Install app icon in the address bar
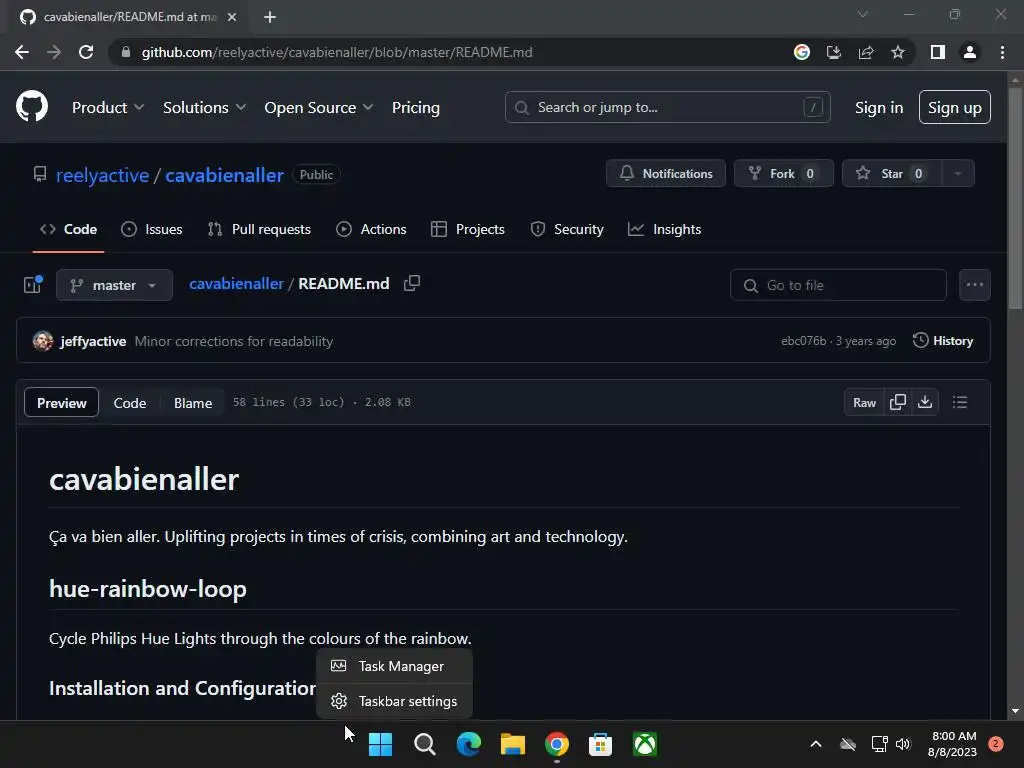 (834, 52)
